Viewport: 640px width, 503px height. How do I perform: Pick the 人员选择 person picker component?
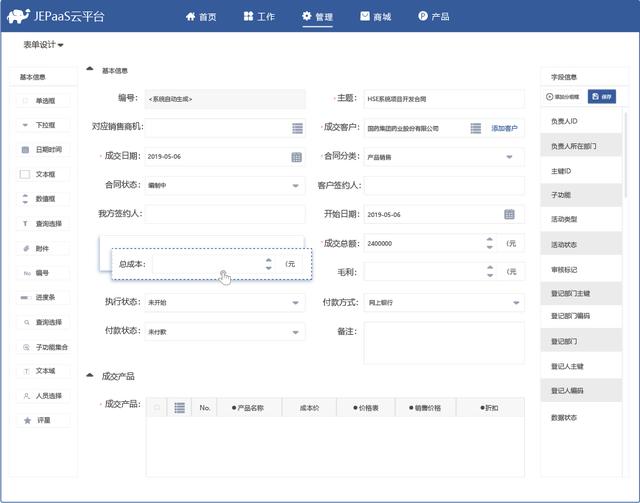tap(43, 396)
